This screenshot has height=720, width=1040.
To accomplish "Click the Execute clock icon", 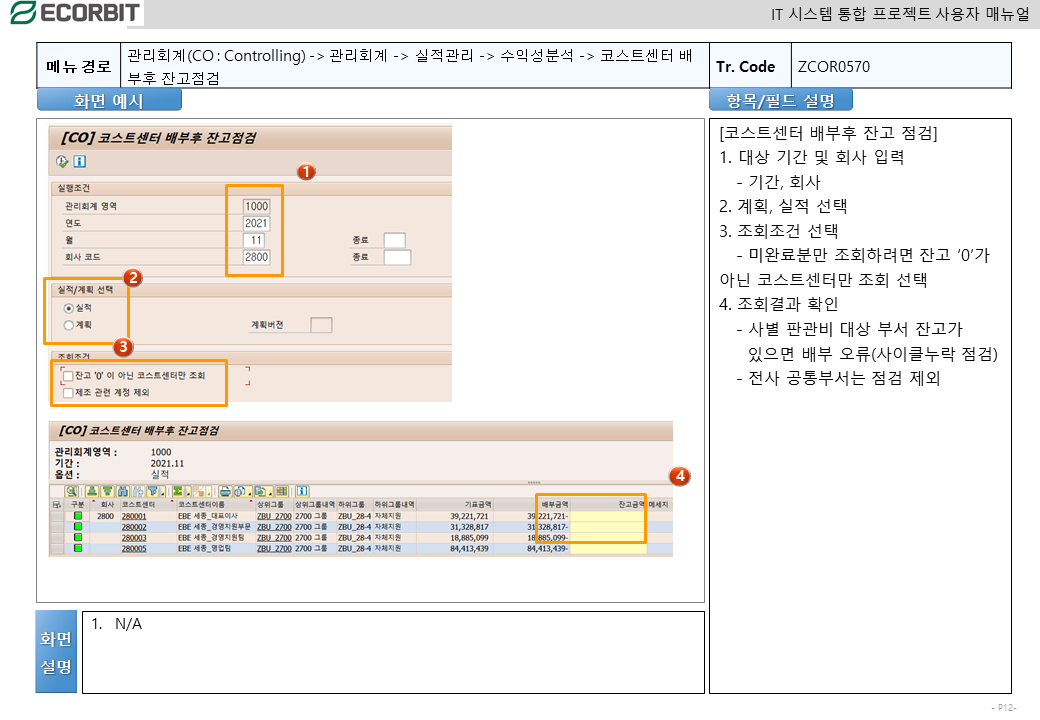I will 62,161.
